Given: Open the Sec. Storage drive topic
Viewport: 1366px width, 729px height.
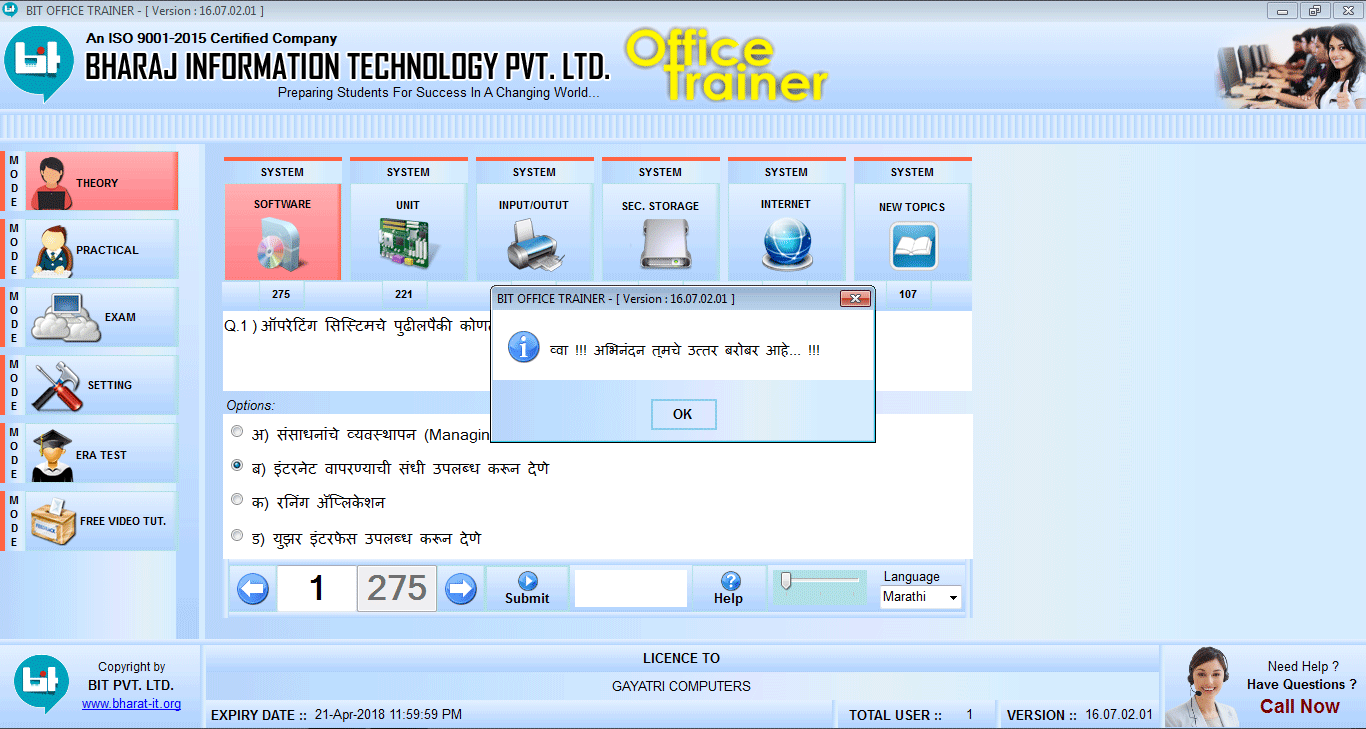Looking at the screenshot, I should [x=660, y=231].
